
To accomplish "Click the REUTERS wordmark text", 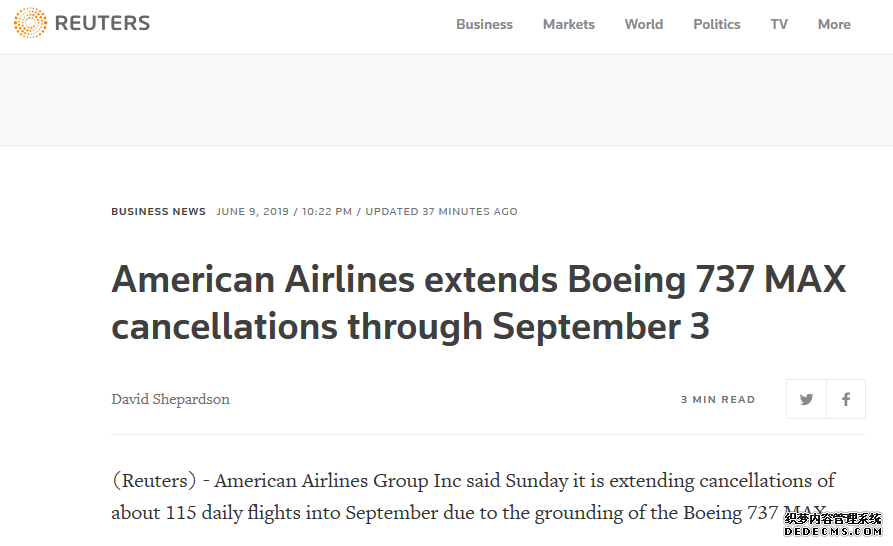I will click(x=102, y=23).
